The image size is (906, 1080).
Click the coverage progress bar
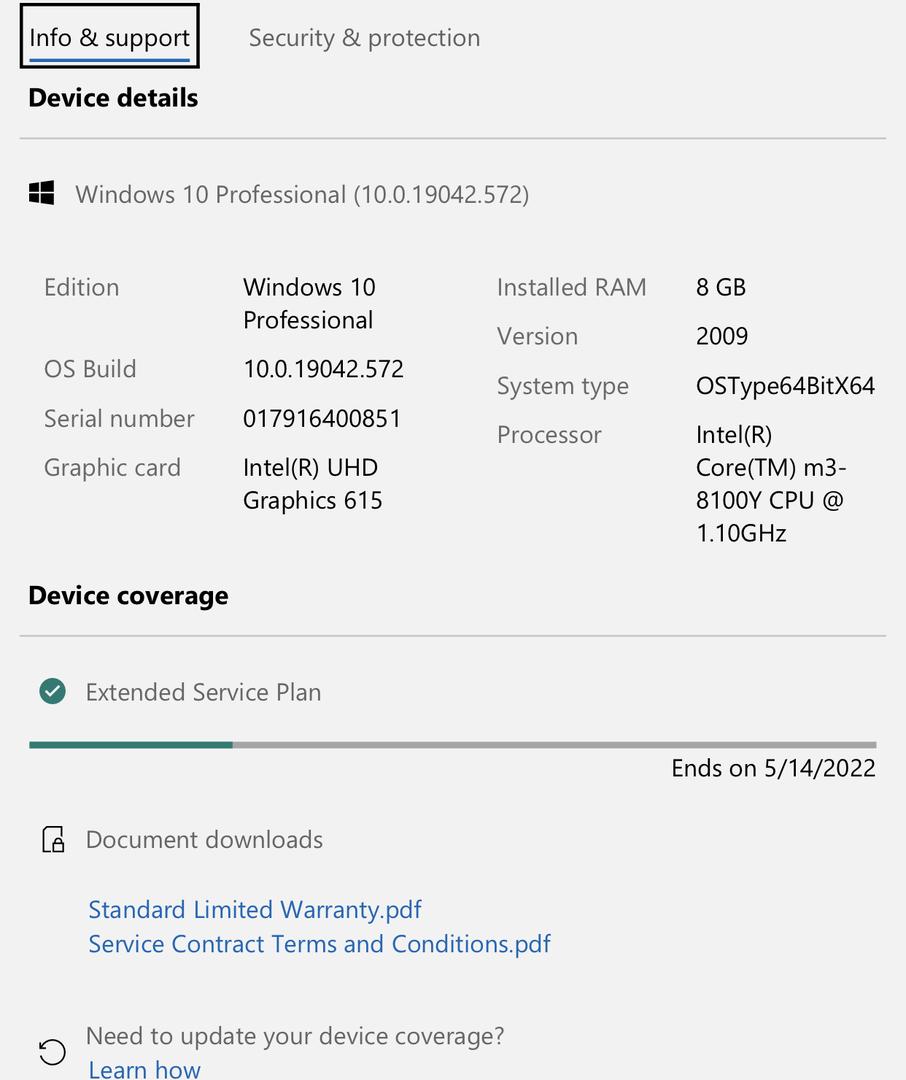coord(453,745)
